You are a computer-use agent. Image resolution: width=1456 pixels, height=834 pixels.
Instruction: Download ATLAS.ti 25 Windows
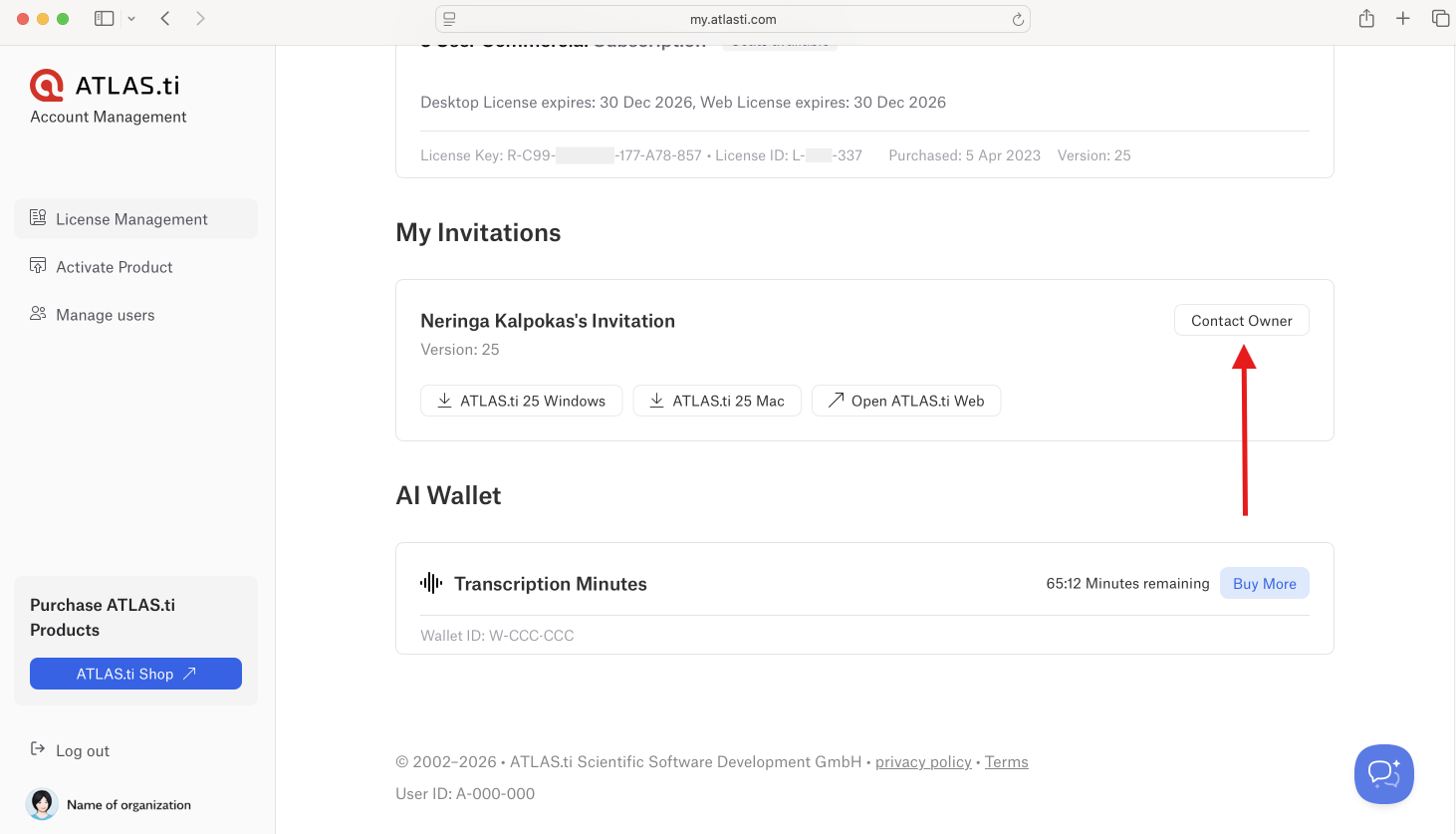point(521,401)
